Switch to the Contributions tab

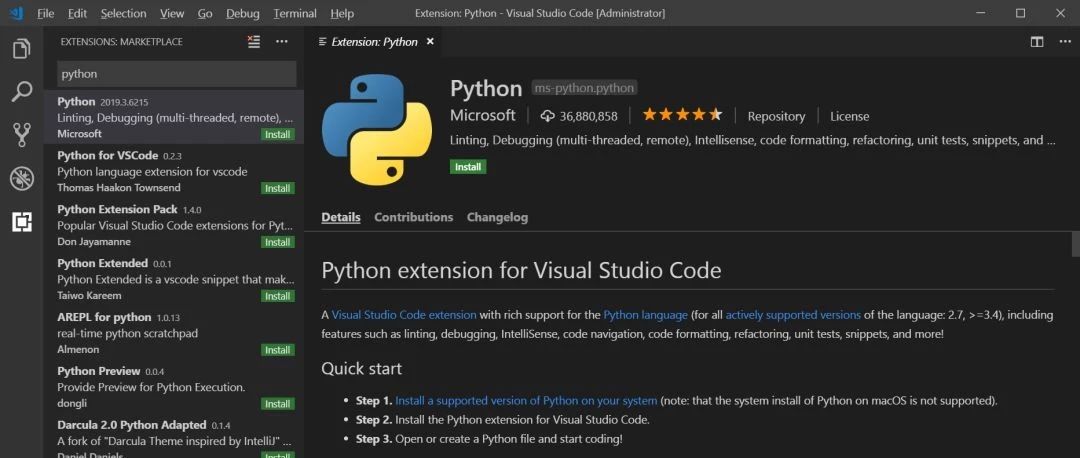pos(413,217)
